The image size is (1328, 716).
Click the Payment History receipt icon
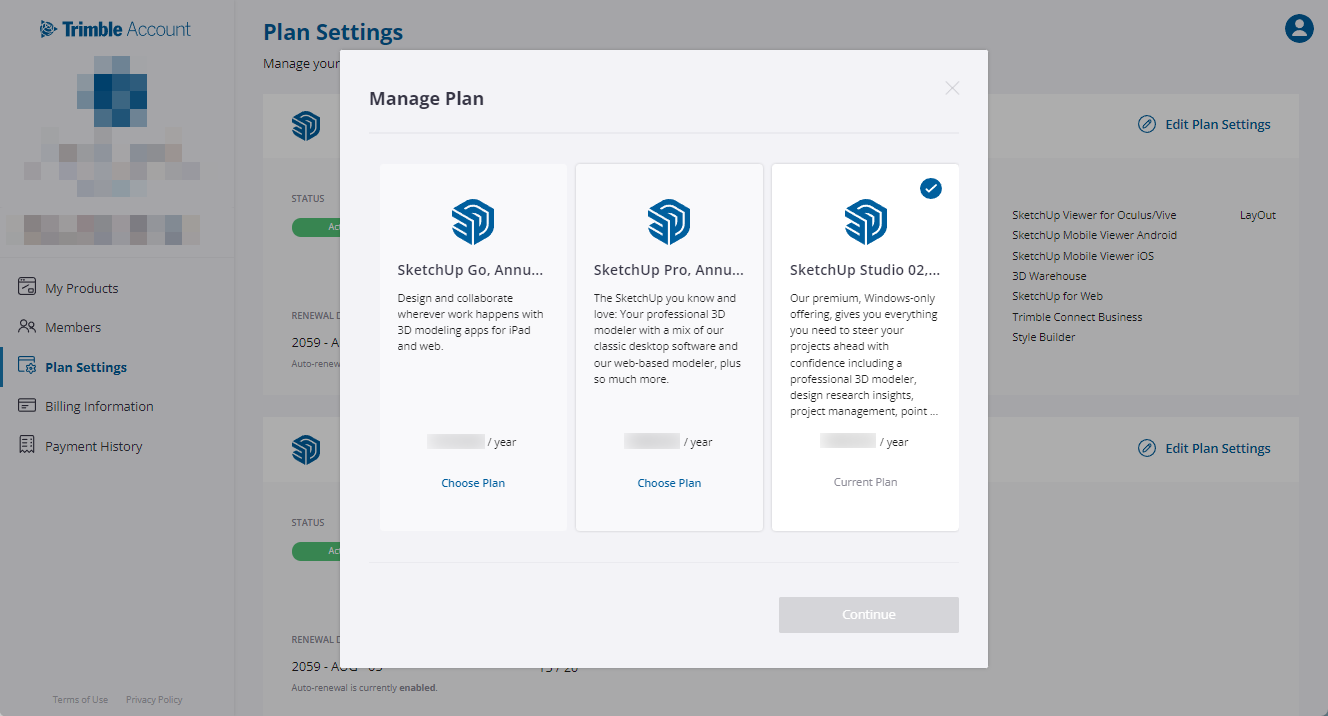(27, 444)
